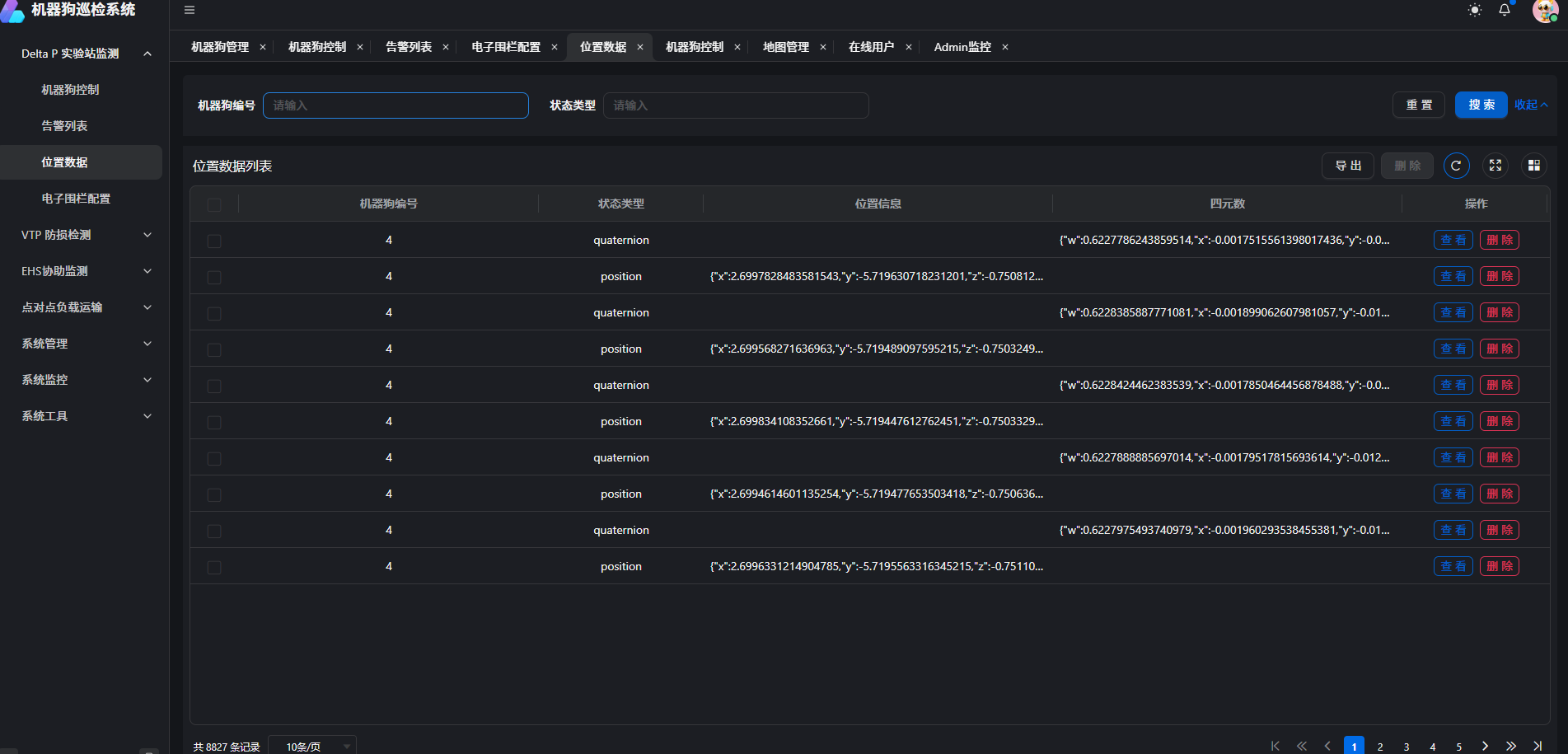Jump back several pages double-arrow

click(x=1302, y=746)
